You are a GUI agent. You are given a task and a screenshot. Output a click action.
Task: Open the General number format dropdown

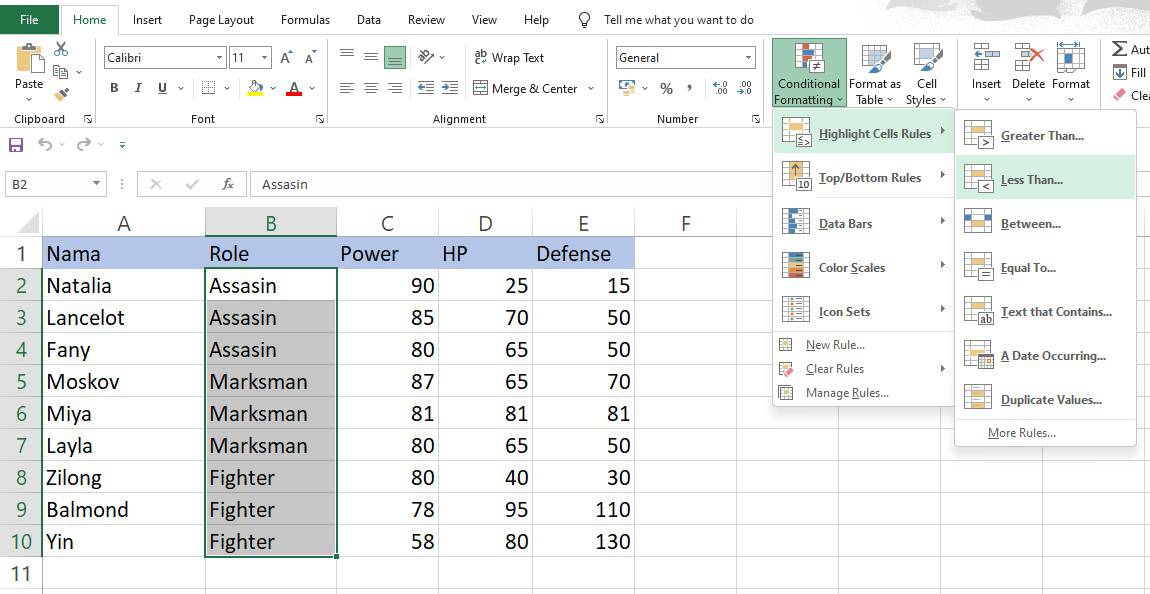coord(748,58)
